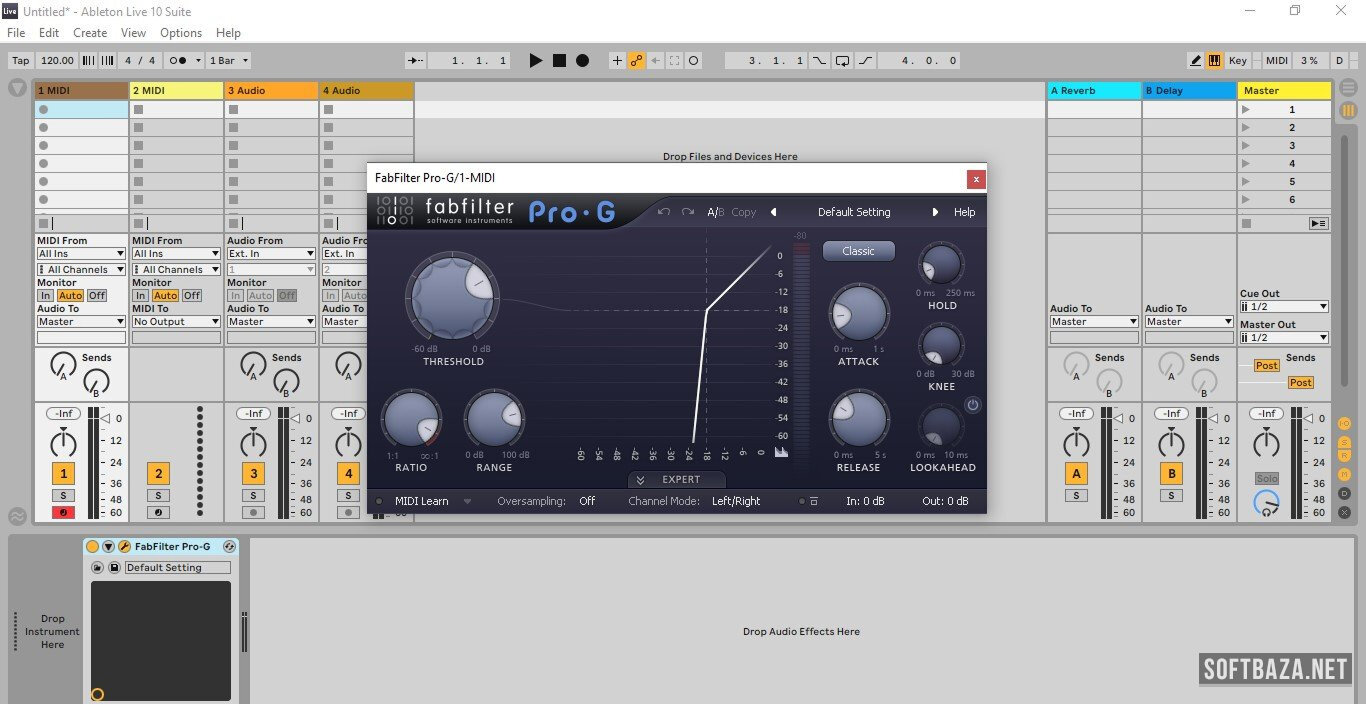1366x704 pixels.
Task: Open track 2 MIDI To No Output dropdown
Action: coord(176,322)
